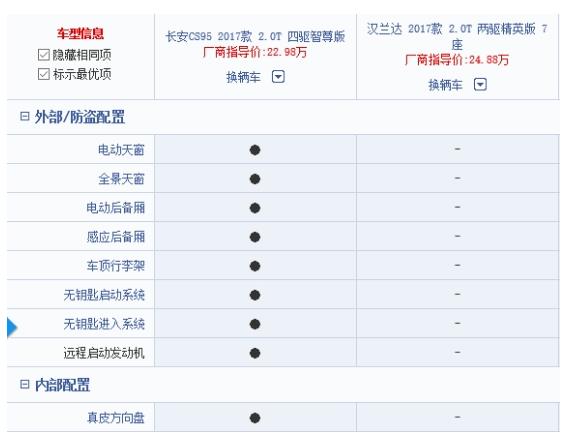566x439 pixels.
Task: Click the 真皮方向盘 feature label
Action: tap(116, 418)
